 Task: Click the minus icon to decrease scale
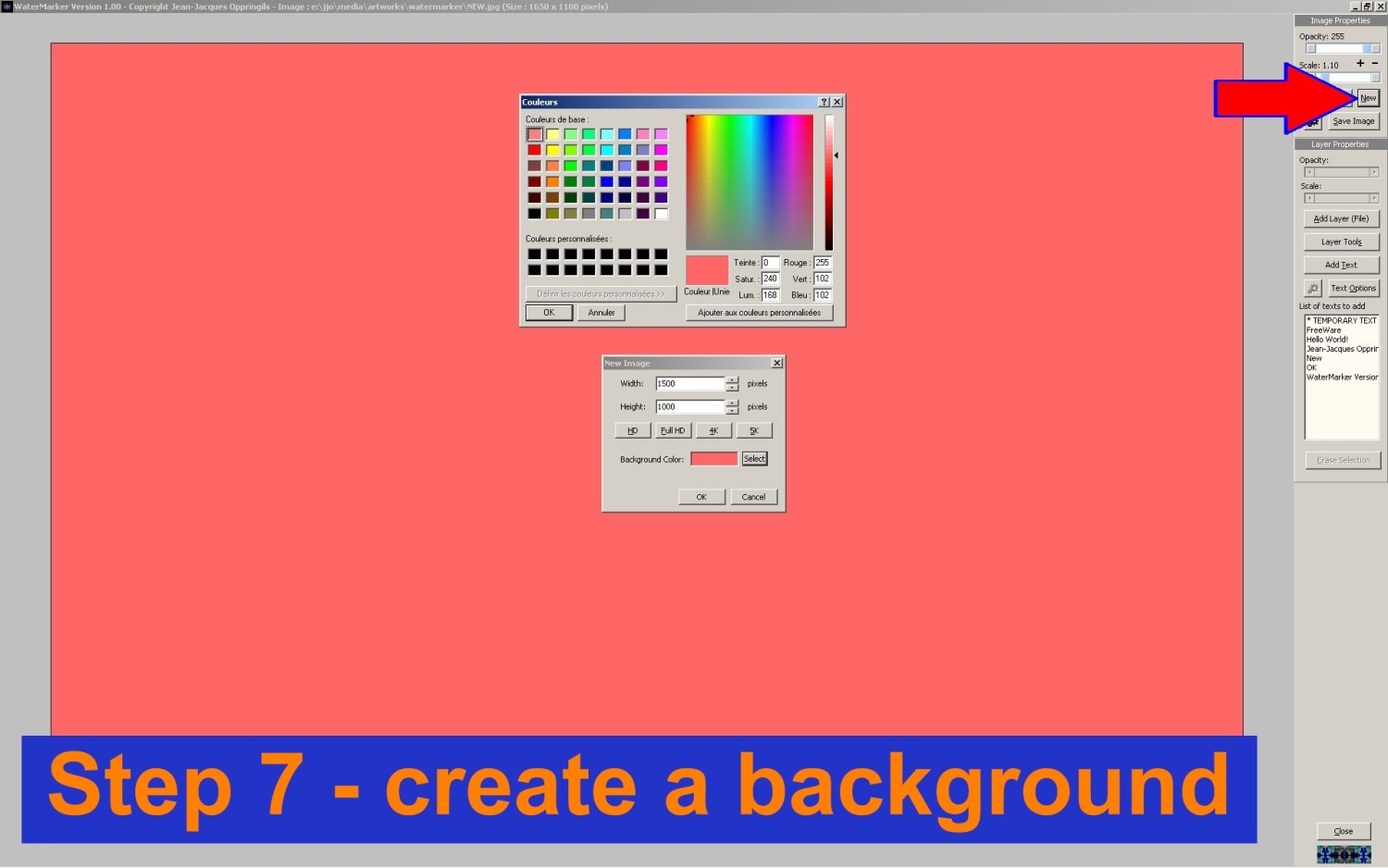tap(1375, 64)
